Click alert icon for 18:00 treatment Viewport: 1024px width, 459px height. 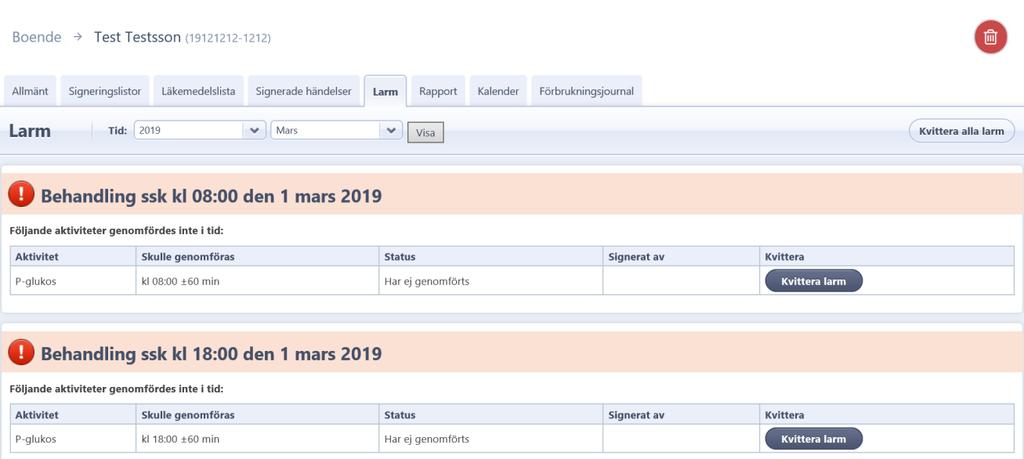click(x=22, y=352)
